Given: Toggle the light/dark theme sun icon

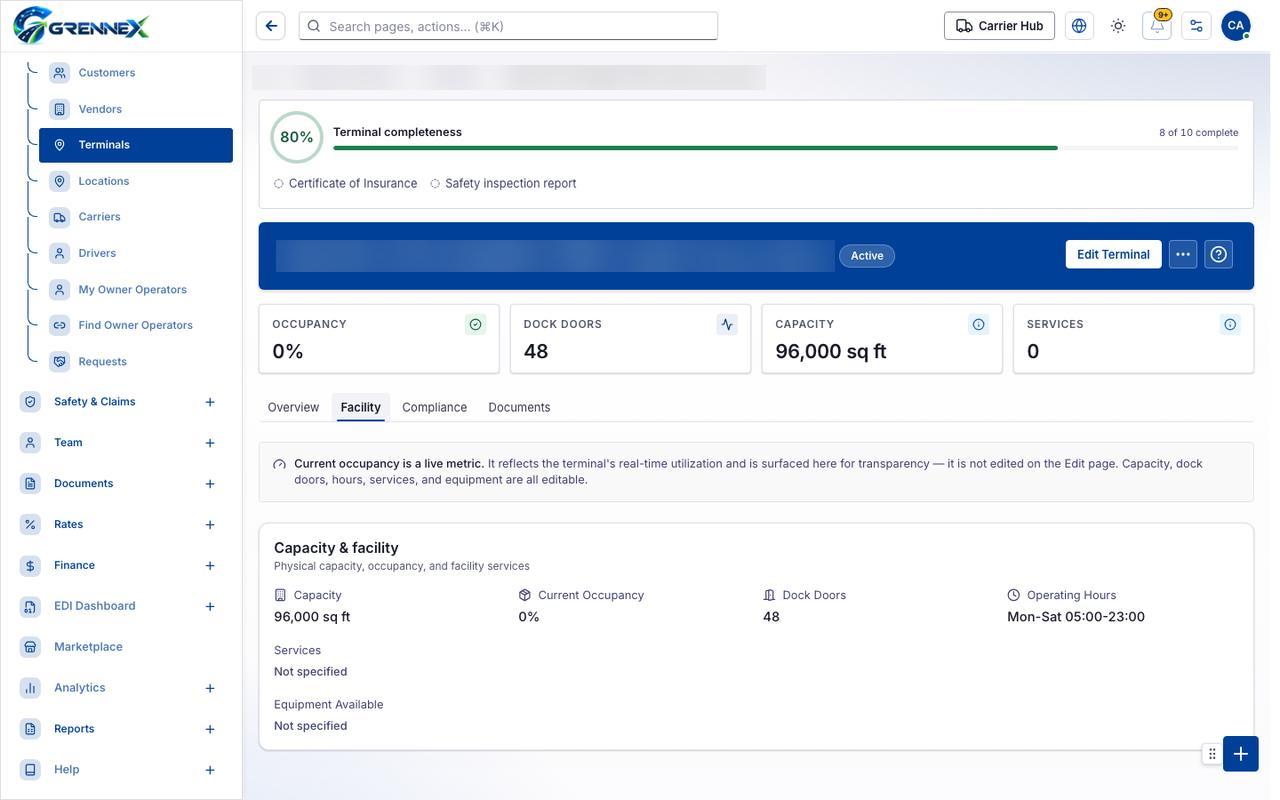Looking at the screenshot, I should click(x=1118, y=26).
